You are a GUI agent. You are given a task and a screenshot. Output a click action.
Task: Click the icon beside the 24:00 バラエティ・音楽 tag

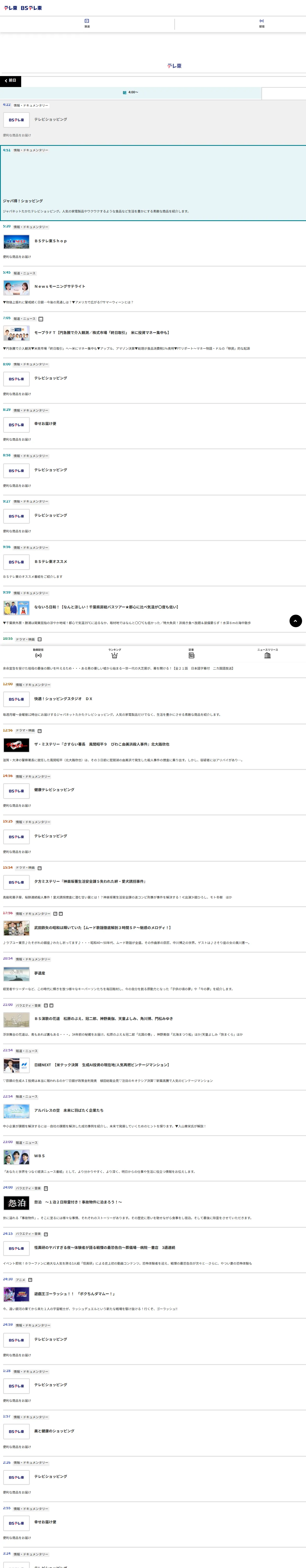pyautogui.click(x=46, y=1188)
